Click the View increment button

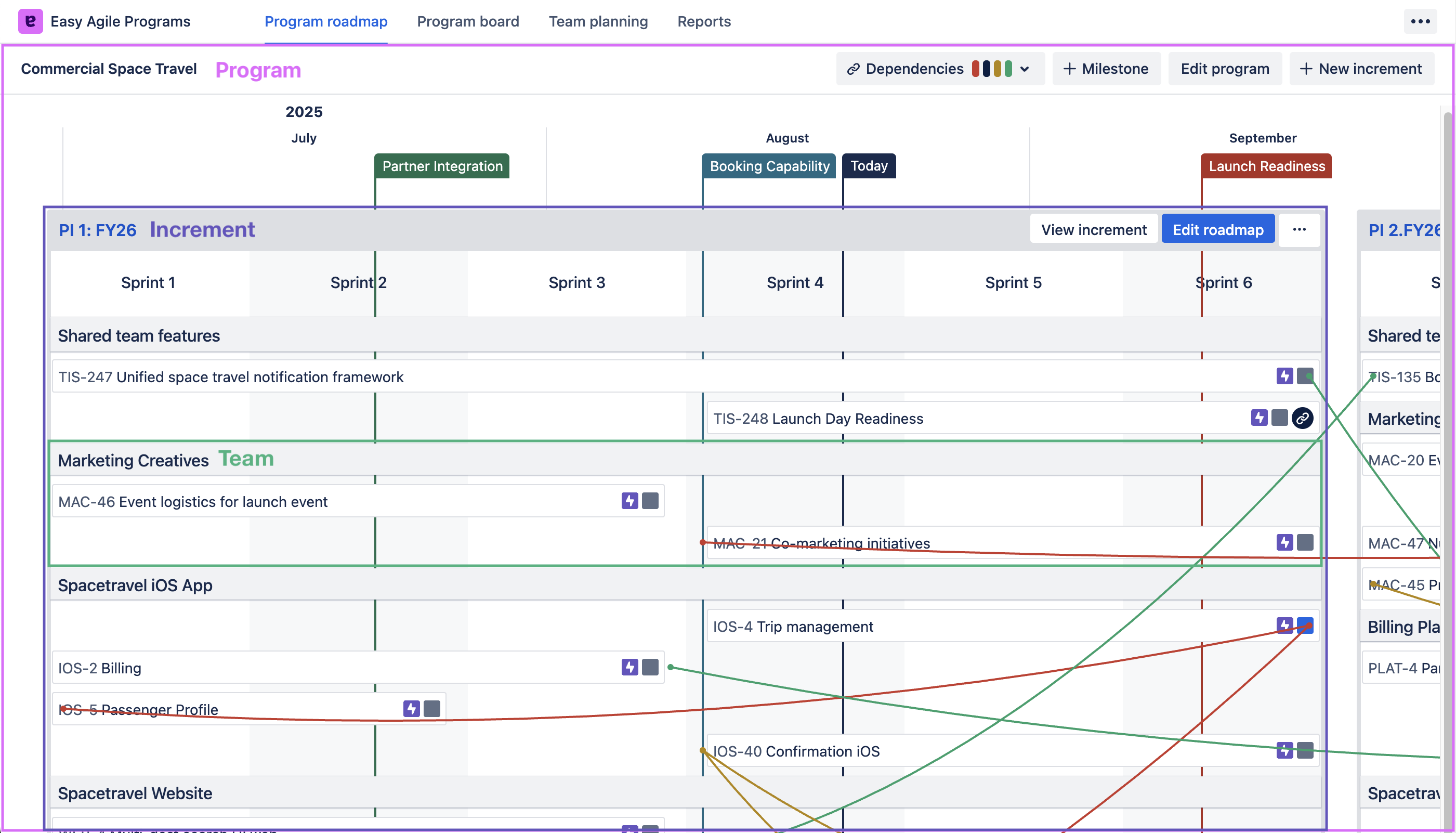point(1094,229)
